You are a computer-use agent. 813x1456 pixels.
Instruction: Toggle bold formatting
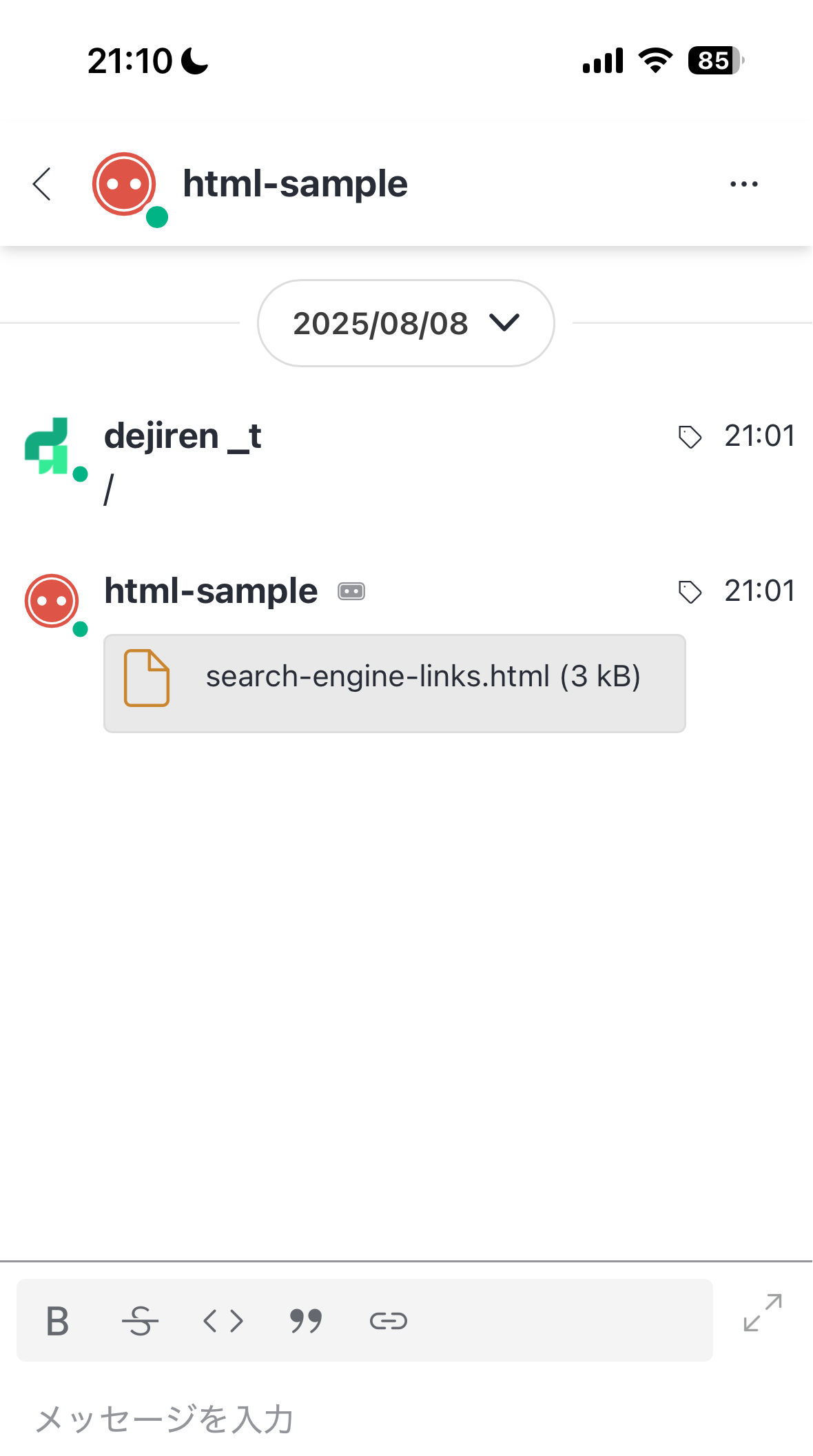tap(57, 1321)
